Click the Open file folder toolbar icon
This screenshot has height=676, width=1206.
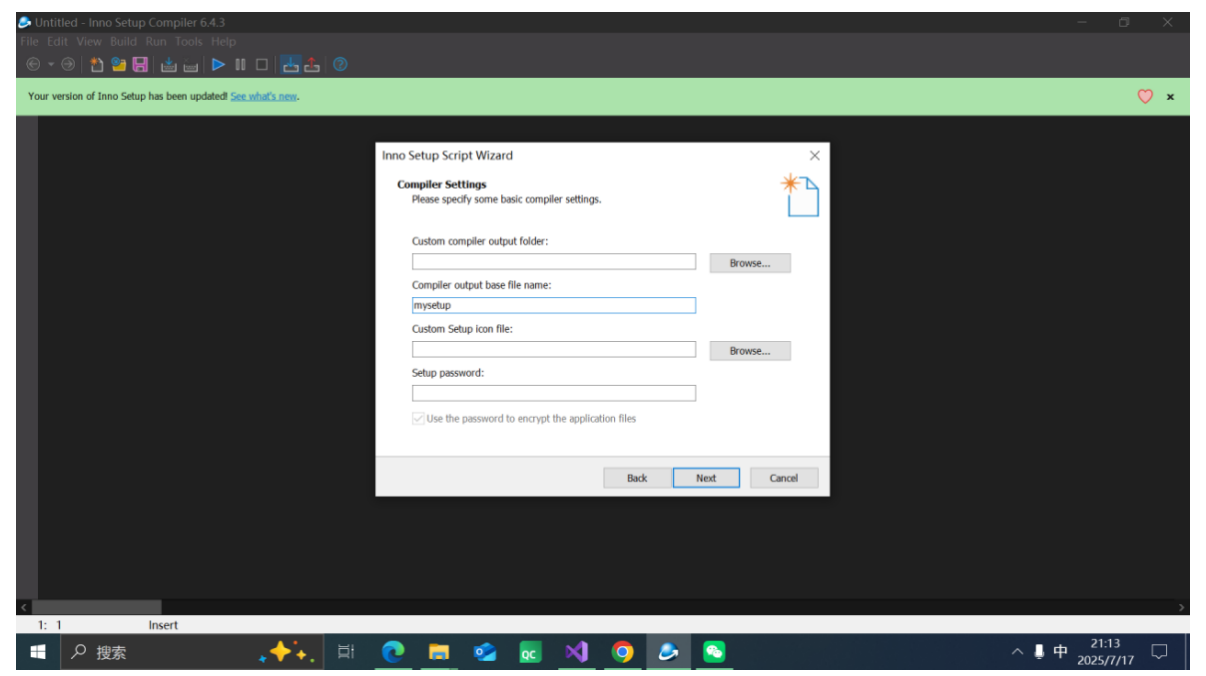119,64
